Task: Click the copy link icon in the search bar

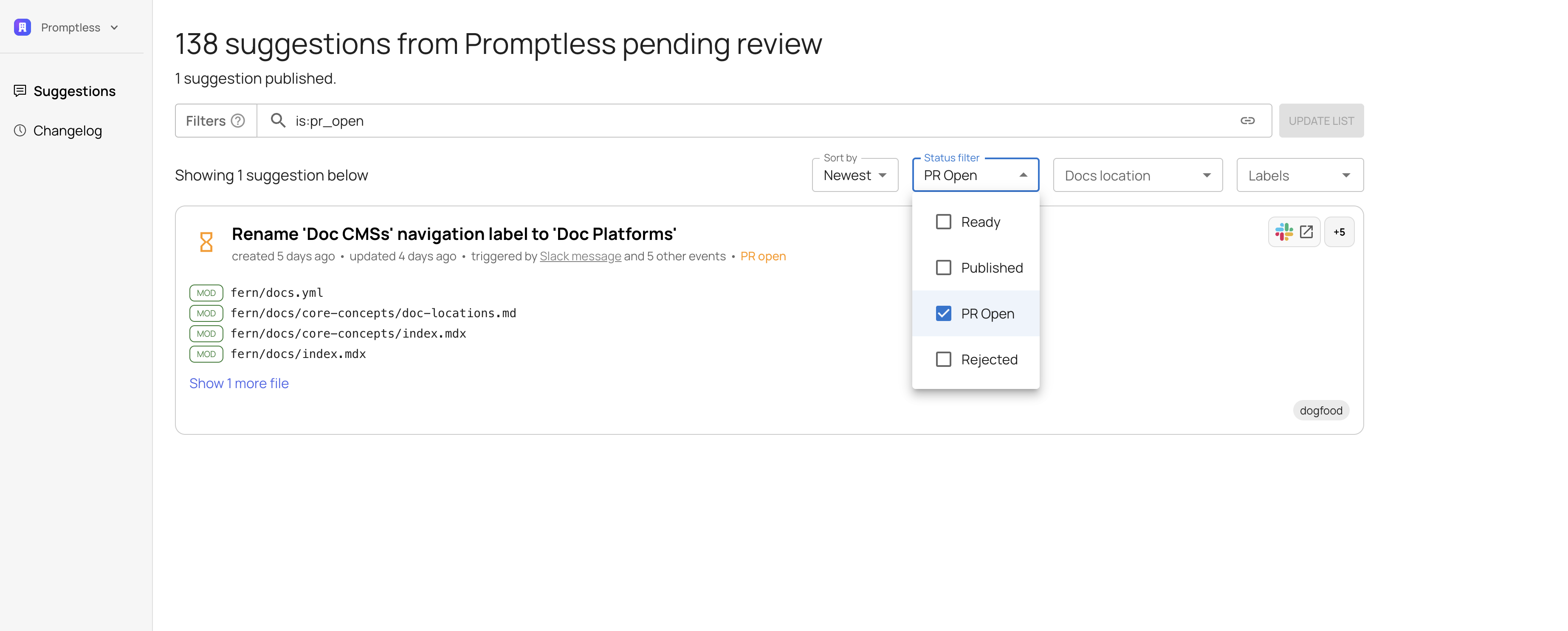Action: [x=1249, y=121]
